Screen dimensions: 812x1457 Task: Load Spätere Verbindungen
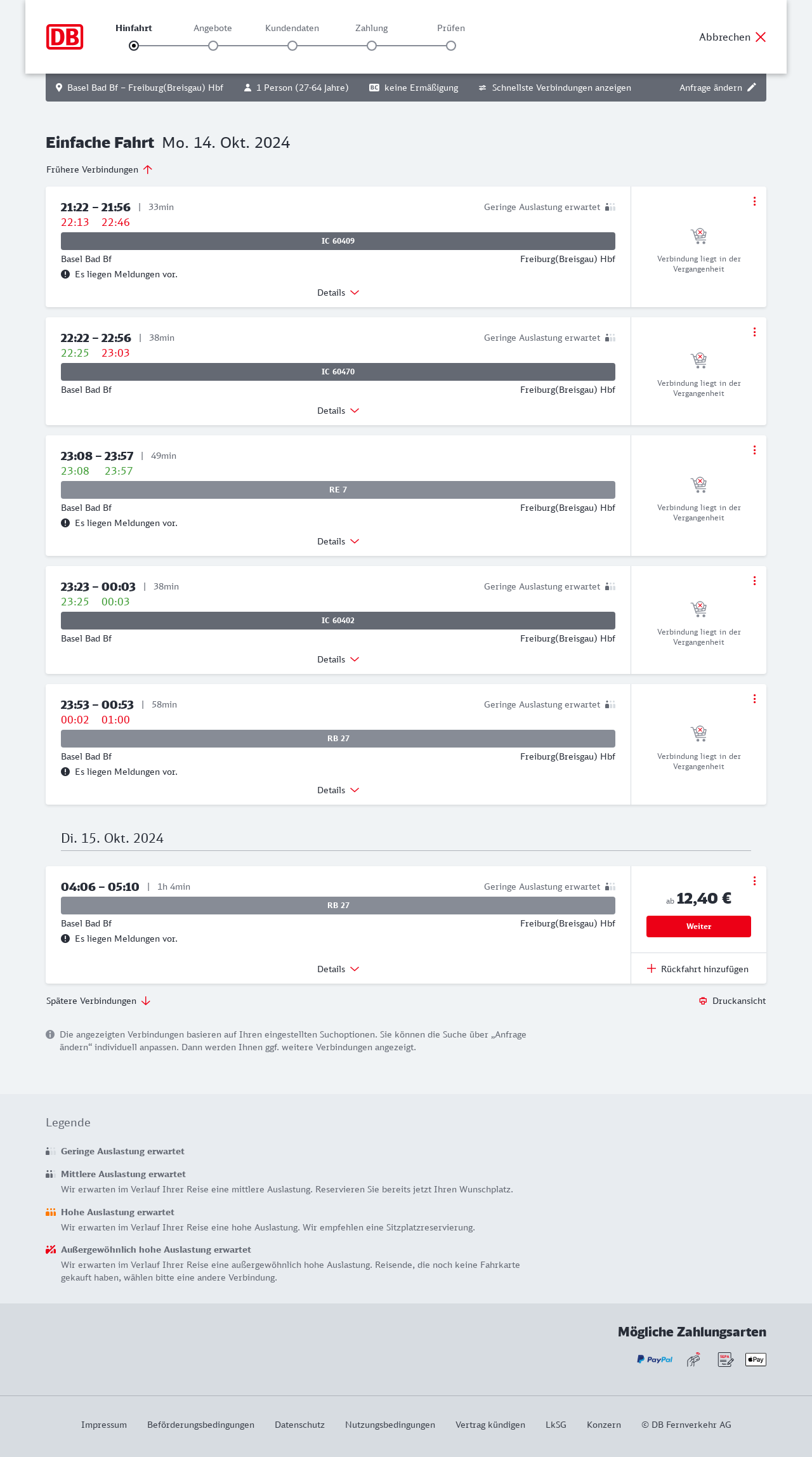coord(98,1001)
